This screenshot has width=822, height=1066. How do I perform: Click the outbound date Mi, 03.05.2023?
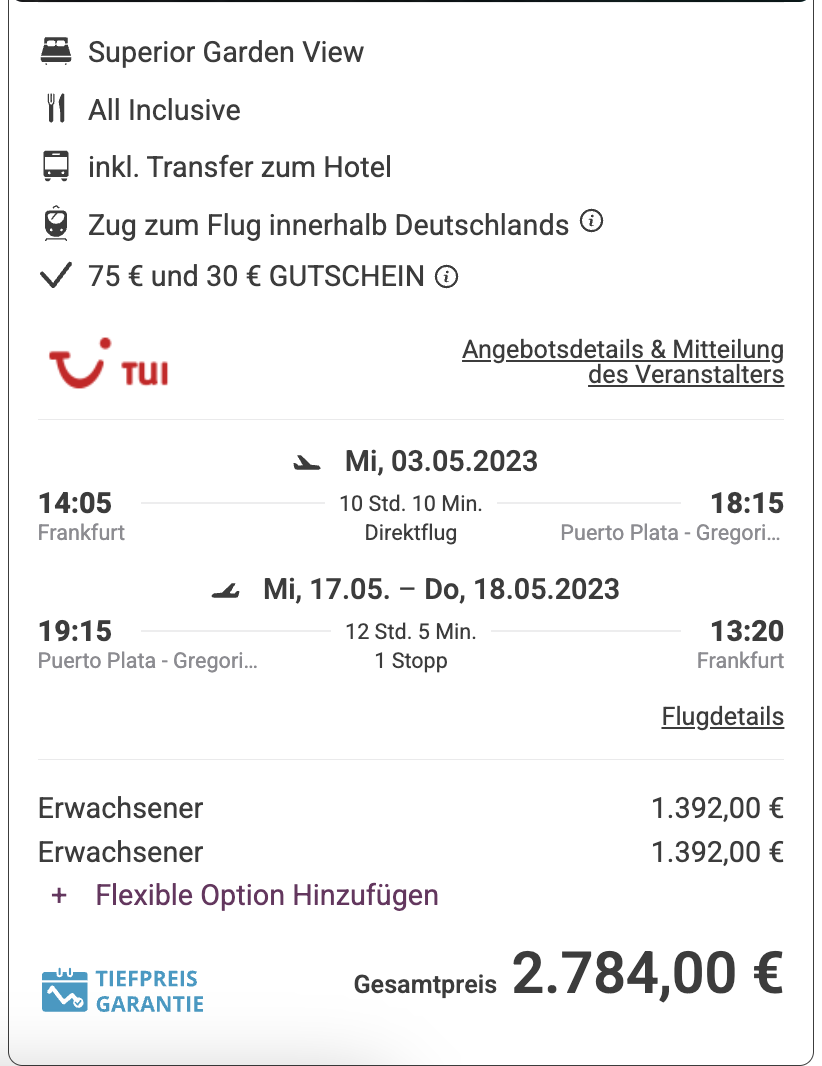pyautogui.click(x=441, y=461)
